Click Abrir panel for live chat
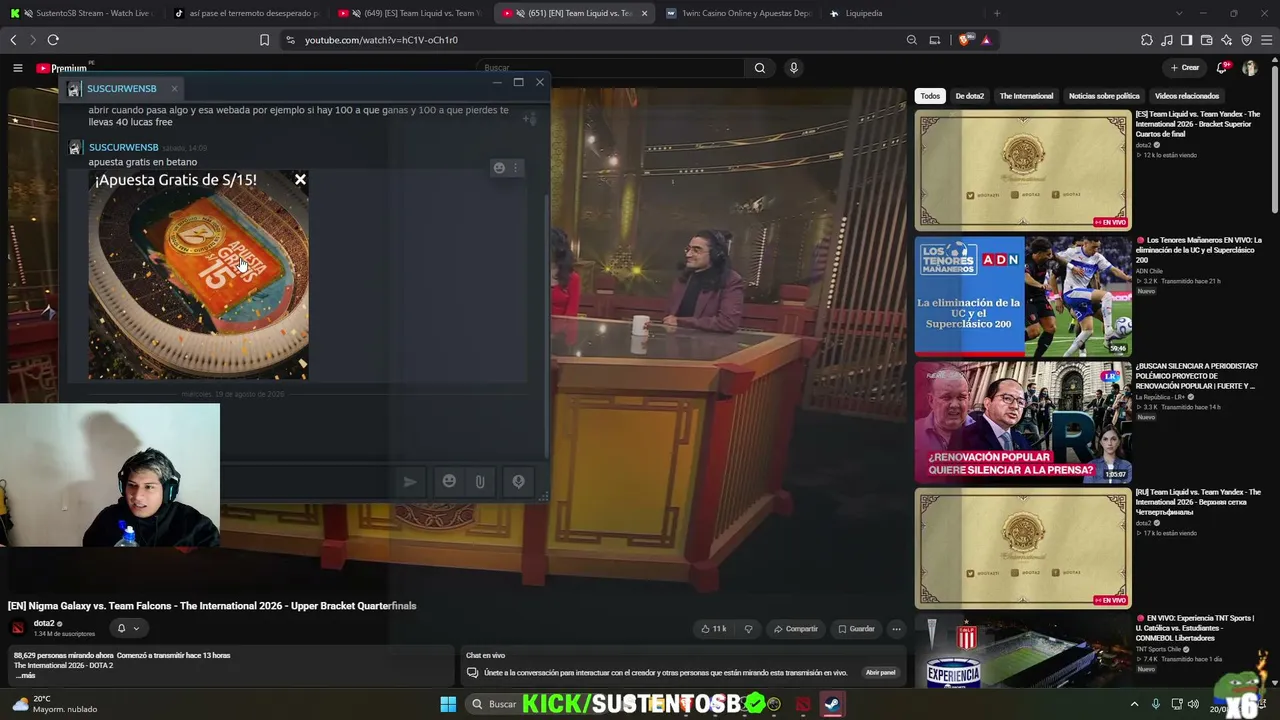1280x720 pixels. 881,673
